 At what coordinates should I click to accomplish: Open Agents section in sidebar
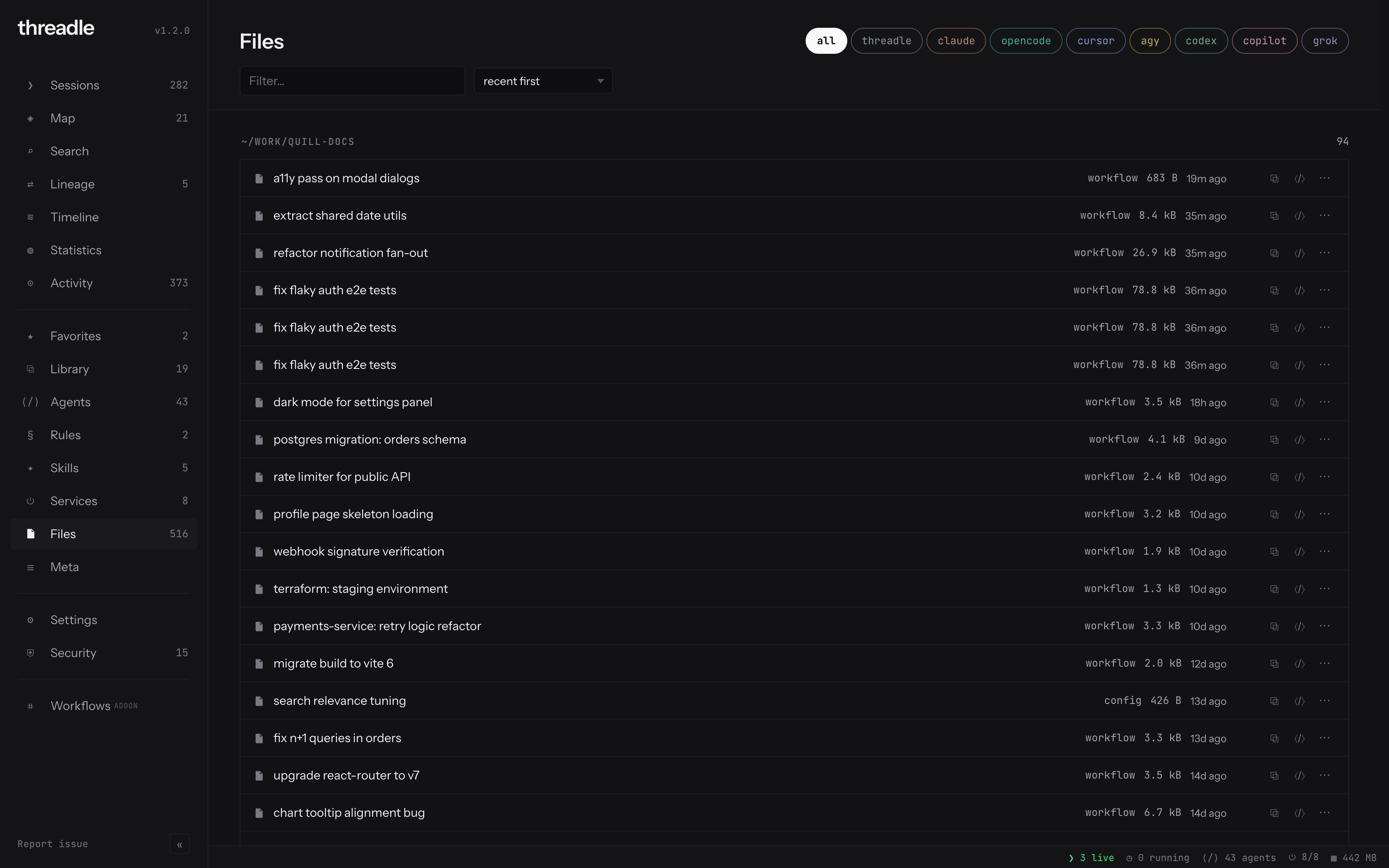(x=103, y=402)
